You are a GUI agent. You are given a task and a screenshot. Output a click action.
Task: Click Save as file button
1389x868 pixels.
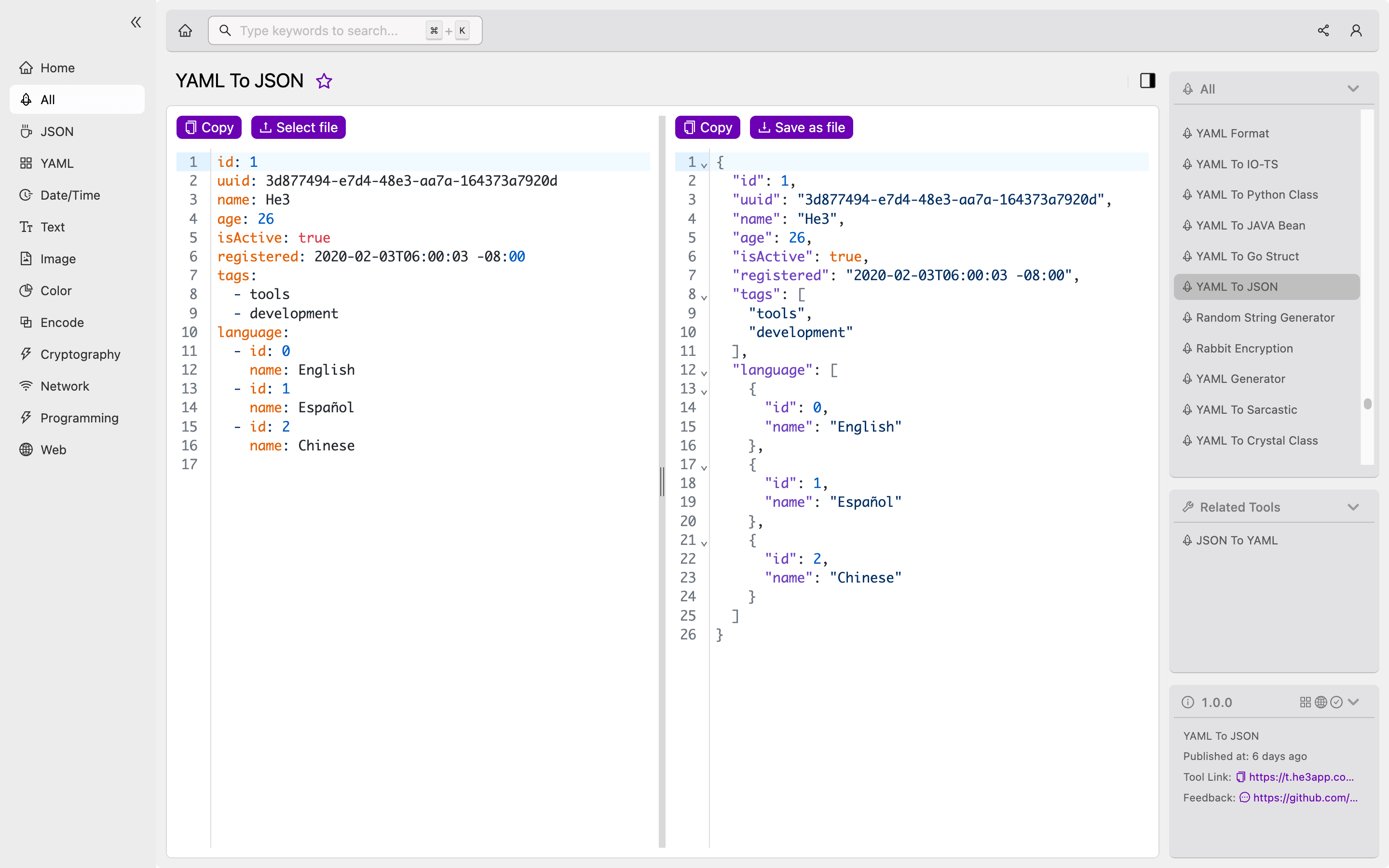pyautogui.click(x=800, y=127)
